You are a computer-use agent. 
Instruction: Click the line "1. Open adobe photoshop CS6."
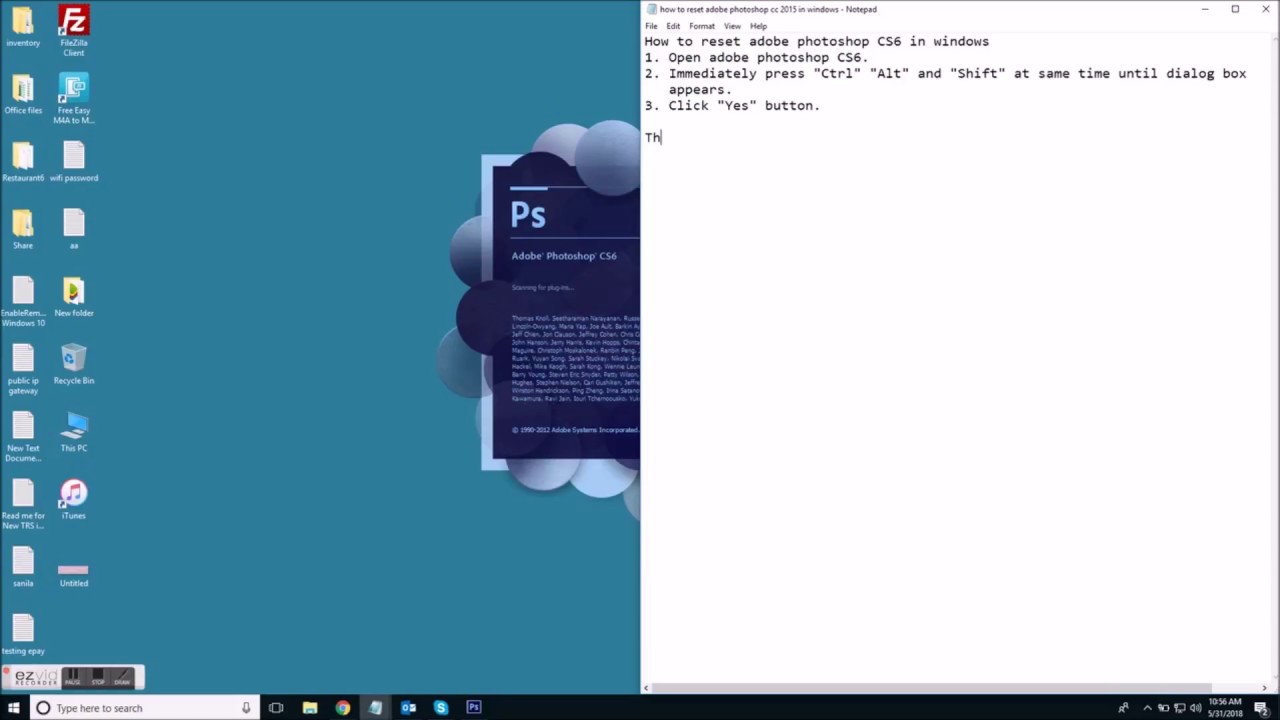[x=756, y=57]
